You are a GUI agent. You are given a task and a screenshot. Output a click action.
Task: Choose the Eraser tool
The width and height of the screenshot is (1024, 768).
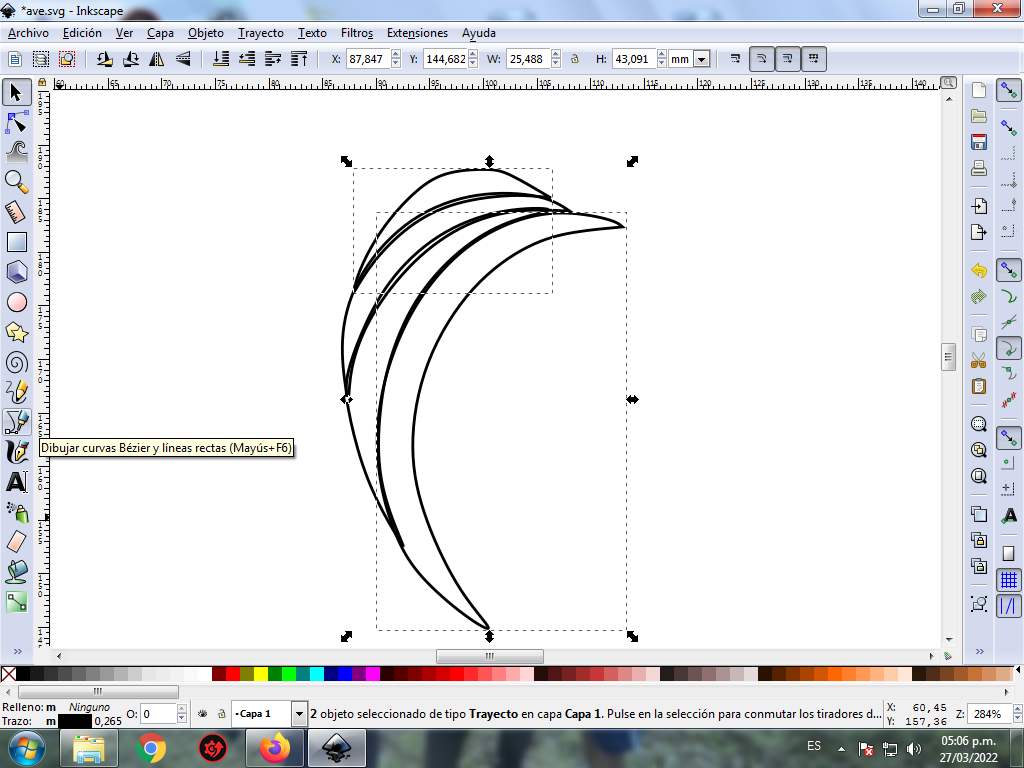coord(16,541)
